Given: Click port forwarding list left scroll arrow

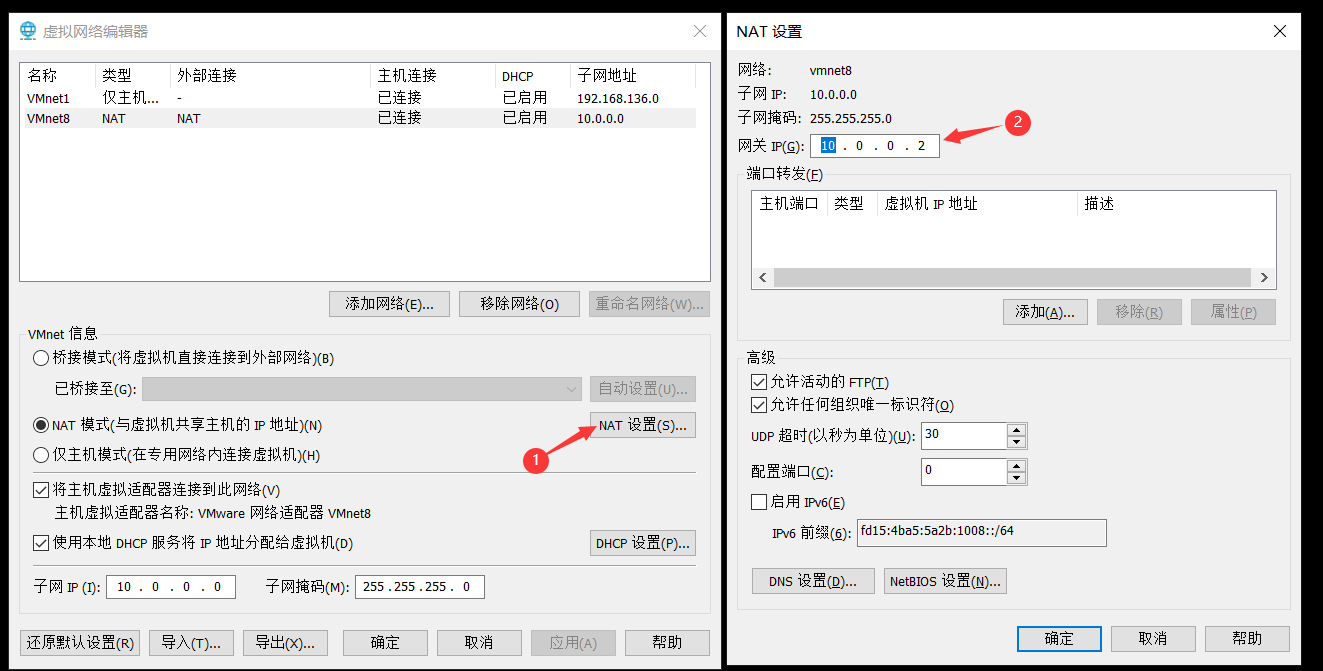Looking at the screenshot, I should click(763, 278).
